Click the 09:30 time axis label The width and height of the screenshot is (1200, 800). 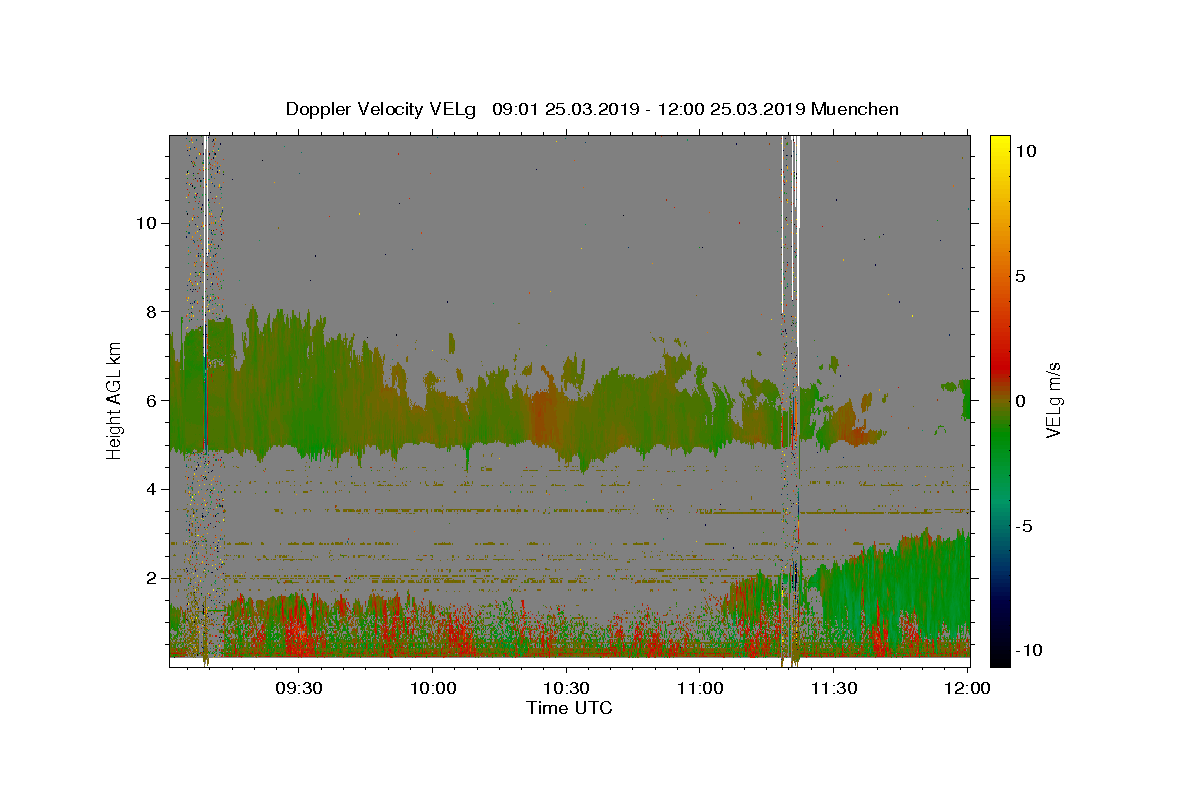tap(299, 688)
